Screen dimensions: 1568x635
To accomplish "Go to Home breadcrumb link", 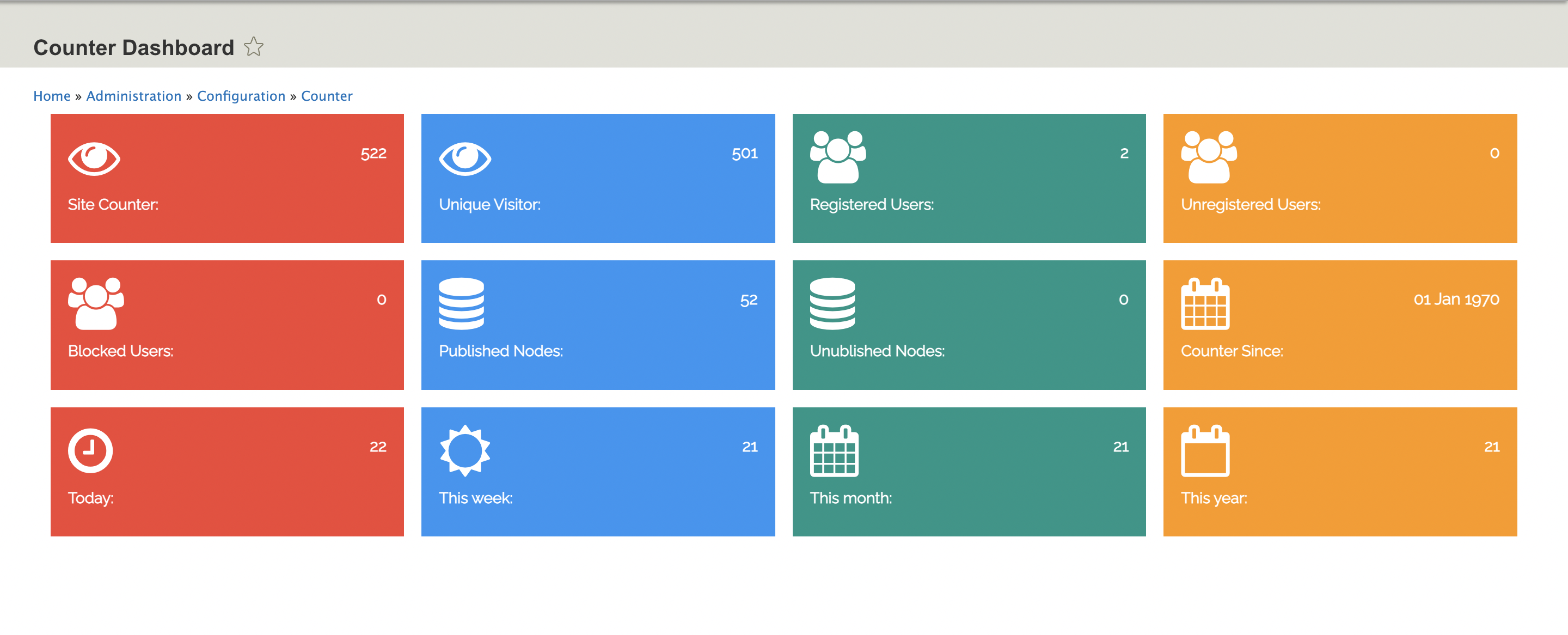I will (x=52, y=96).
